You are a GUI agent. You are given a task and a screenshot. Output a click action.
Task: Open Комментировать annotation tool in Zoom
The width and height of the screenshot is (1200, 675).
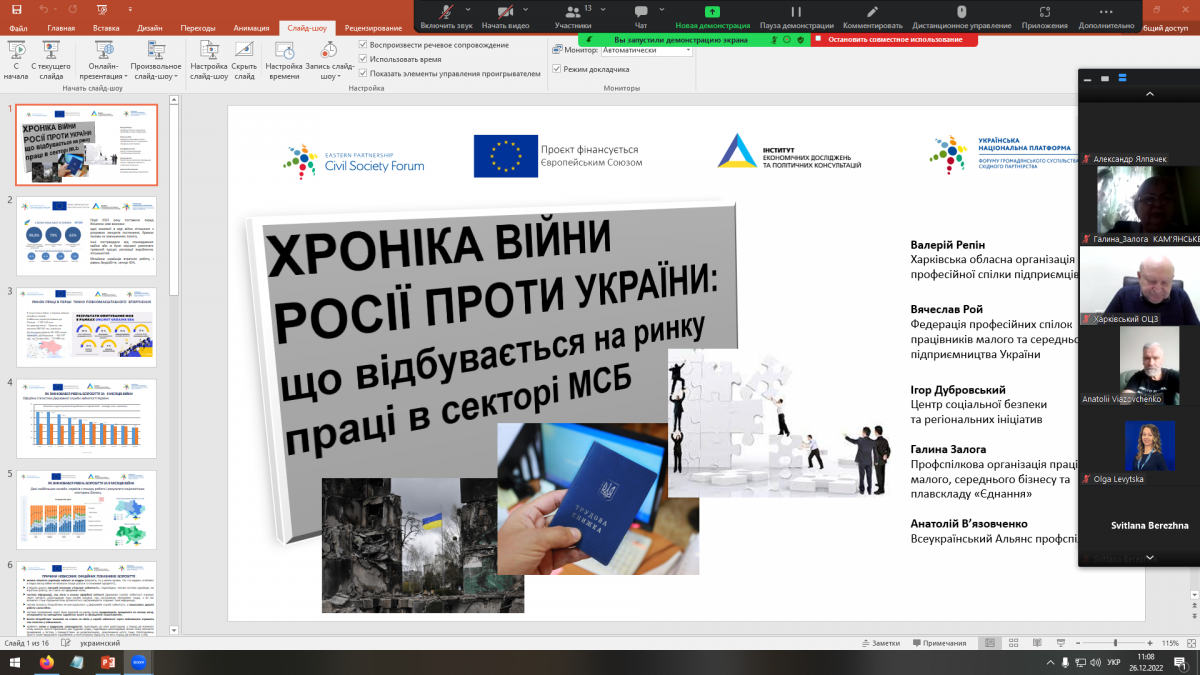click(x=872, y=16)
